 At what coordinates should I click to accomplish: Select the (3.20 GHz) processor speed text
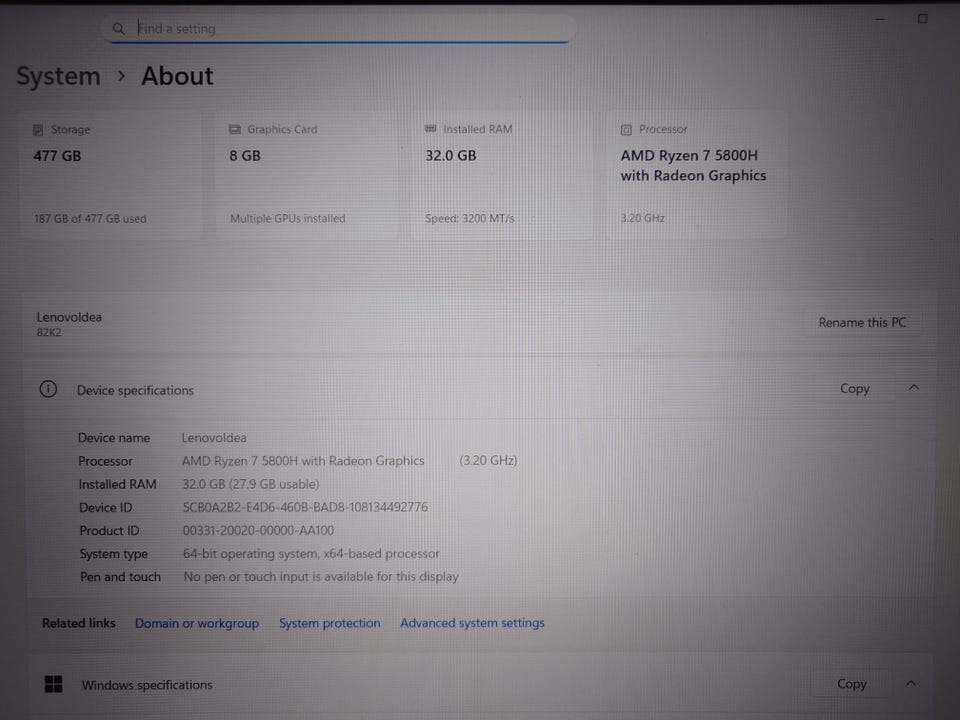coord(488,460)
